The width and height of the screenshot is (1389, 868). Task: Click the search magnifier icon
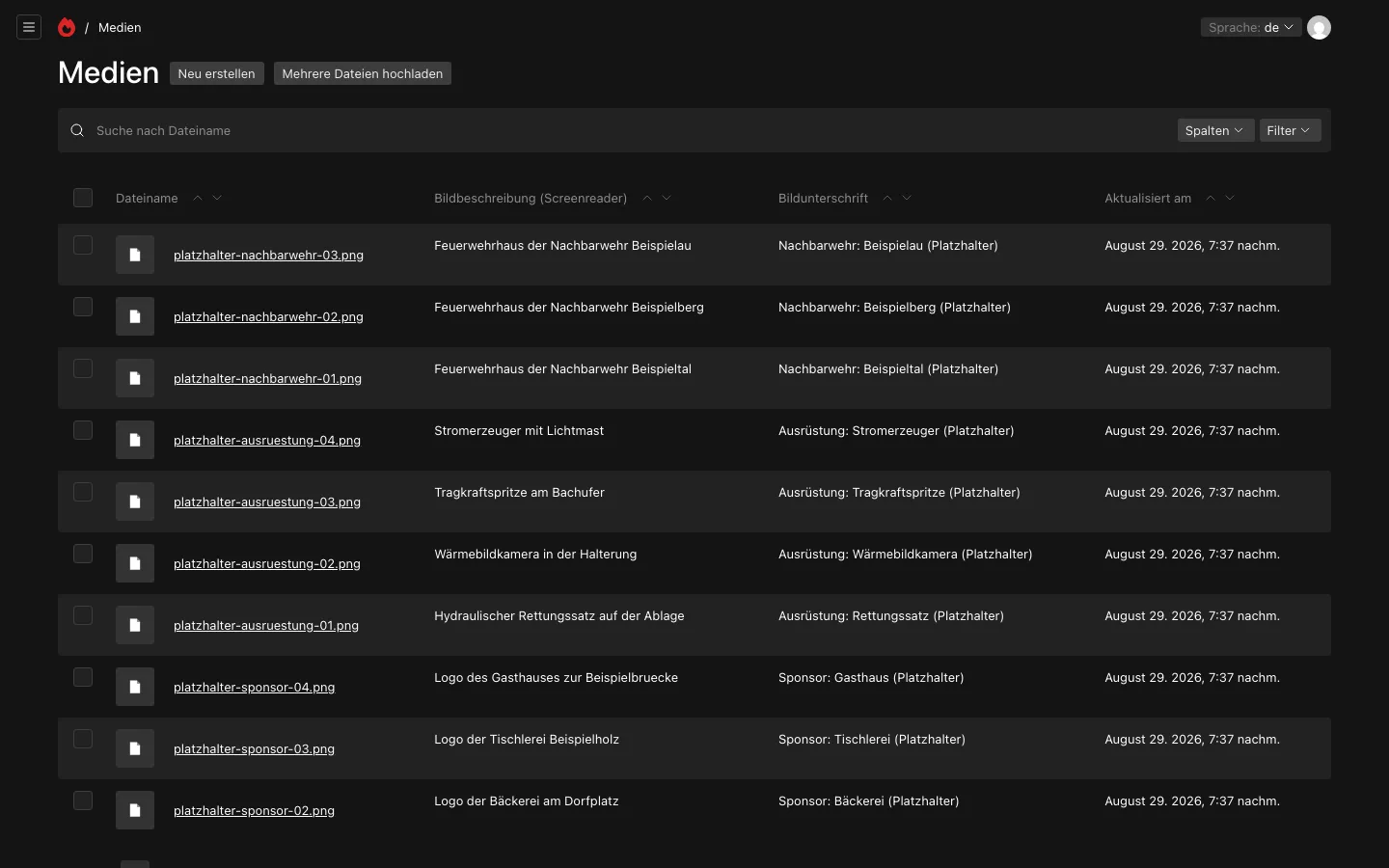tap(77, 130)
